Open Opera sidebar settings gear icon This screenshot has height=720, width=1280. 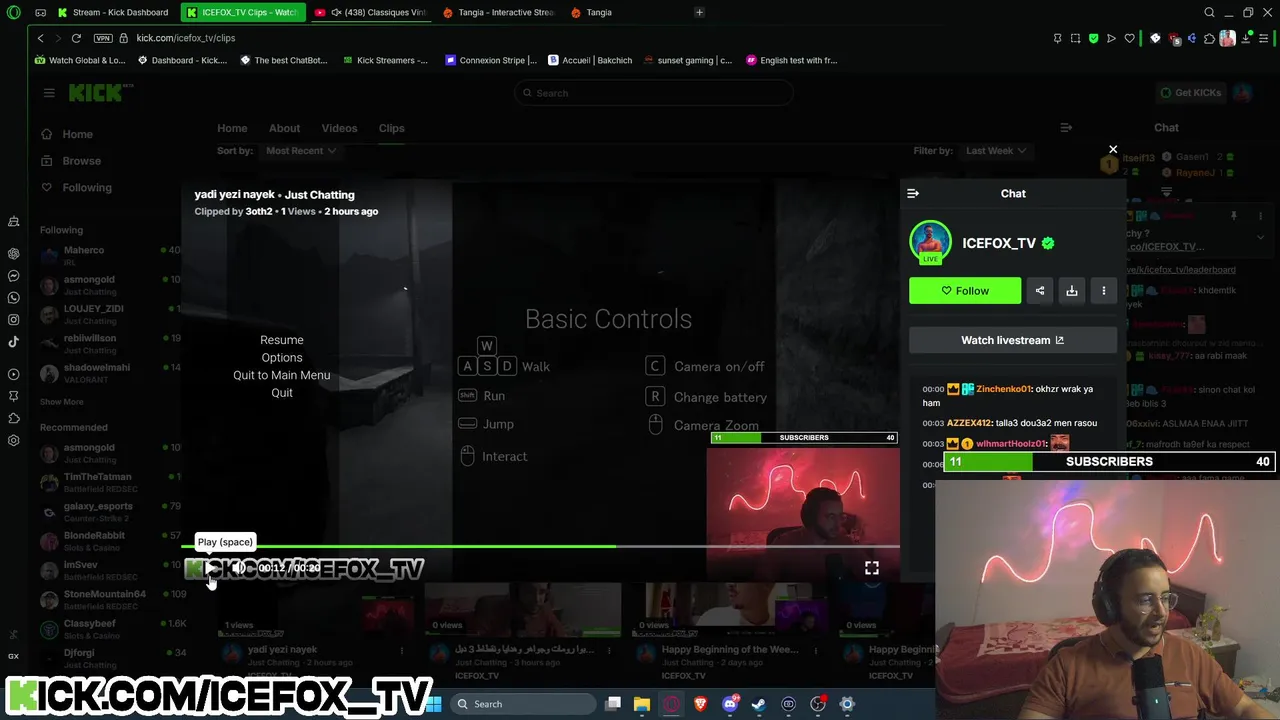pos(13,440)
